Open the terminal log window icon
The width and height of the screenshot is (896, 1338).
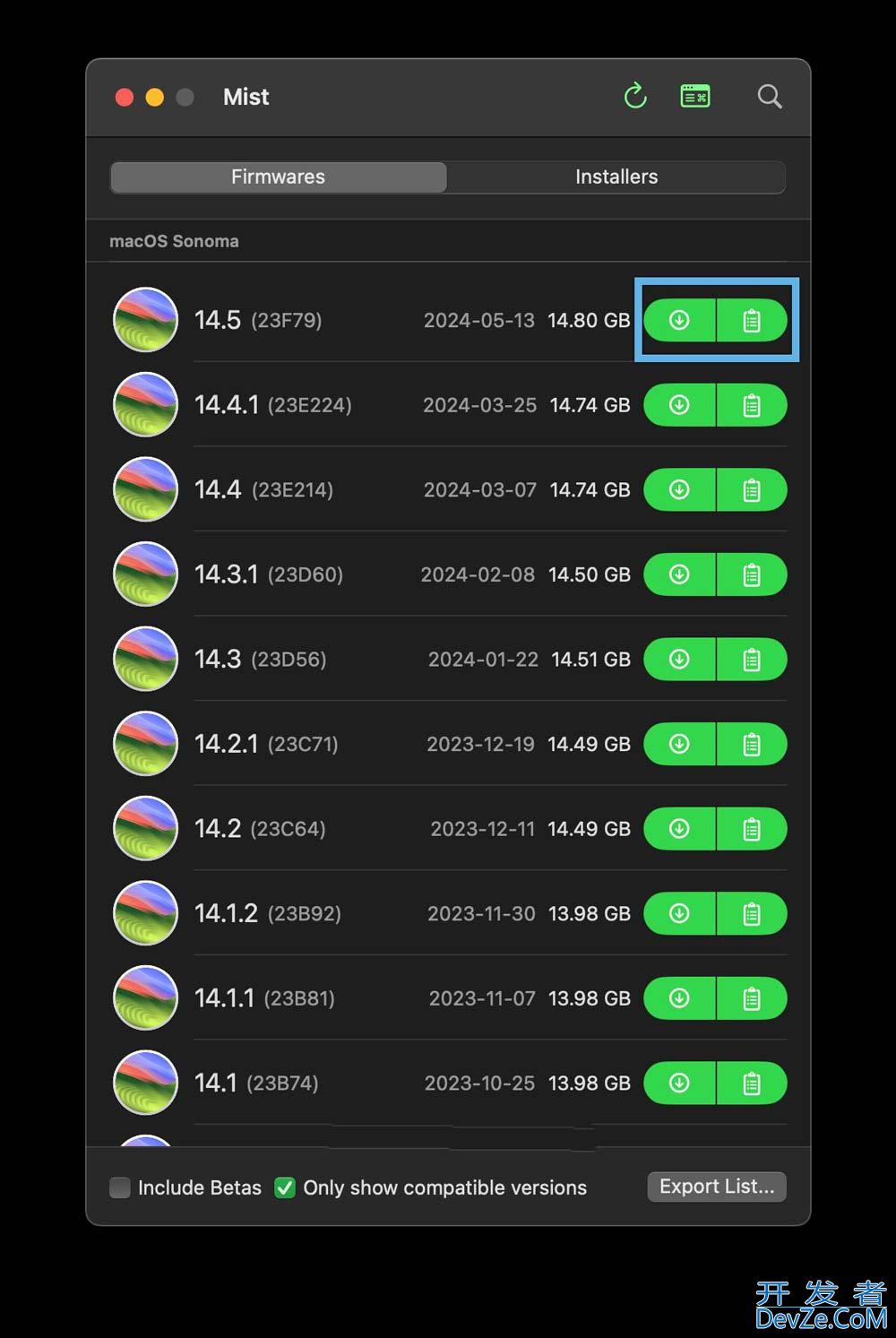pyautogui.click(x=695, y=96)
